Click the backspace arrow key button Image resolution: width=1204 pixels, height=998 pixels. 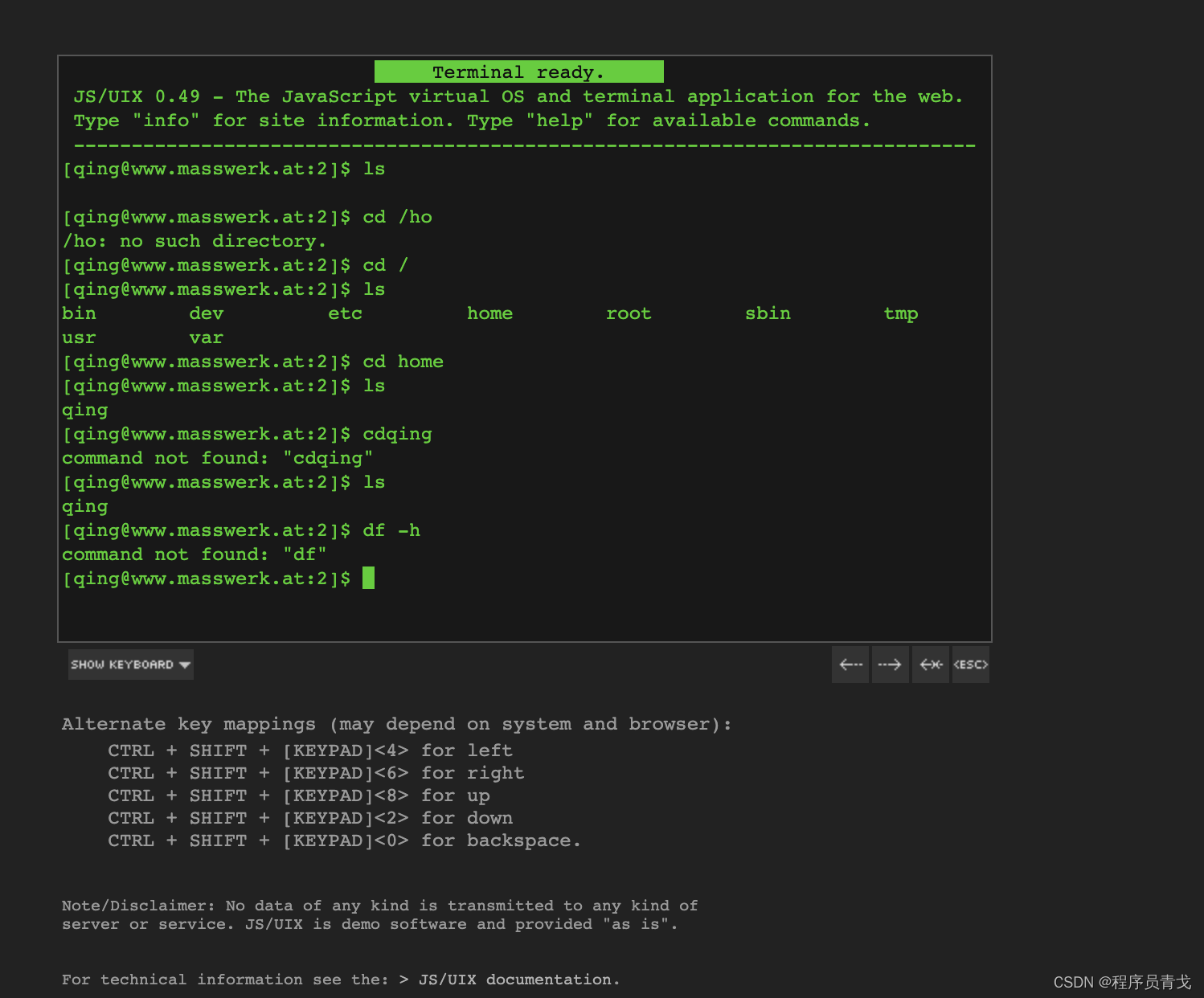[931, 665]
